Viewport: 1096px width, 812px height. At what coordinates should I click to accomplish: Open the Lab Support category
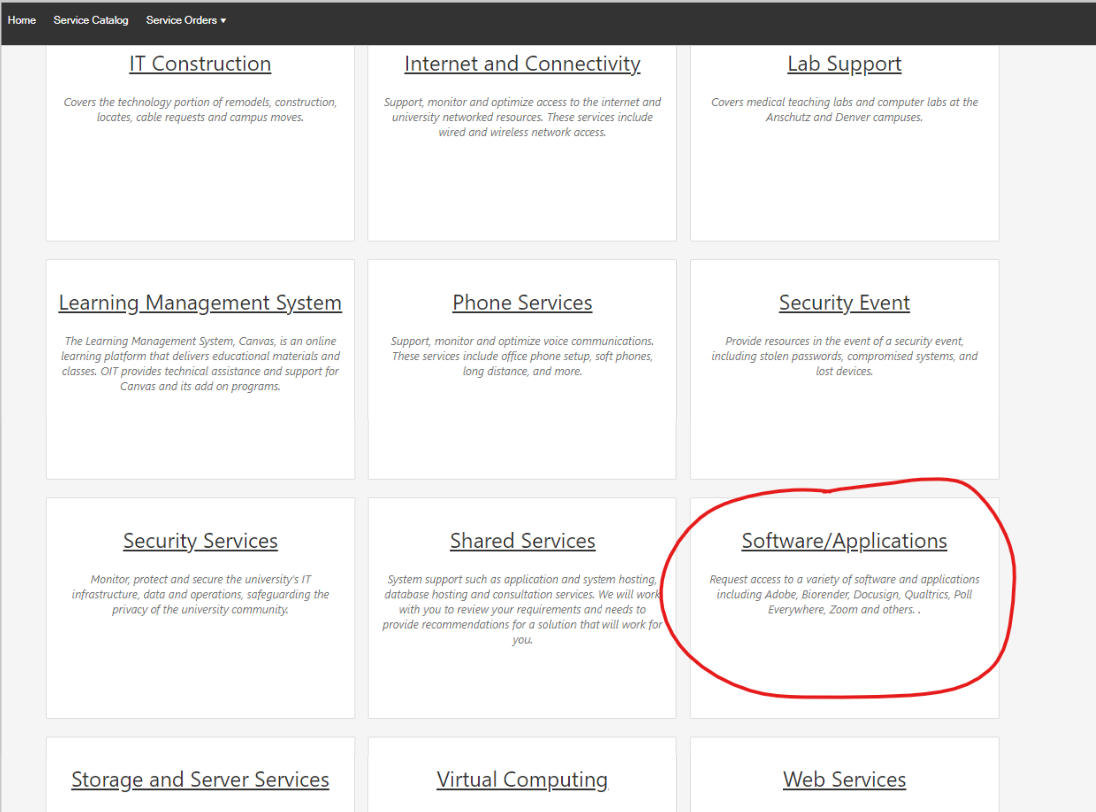pos(844,64)
